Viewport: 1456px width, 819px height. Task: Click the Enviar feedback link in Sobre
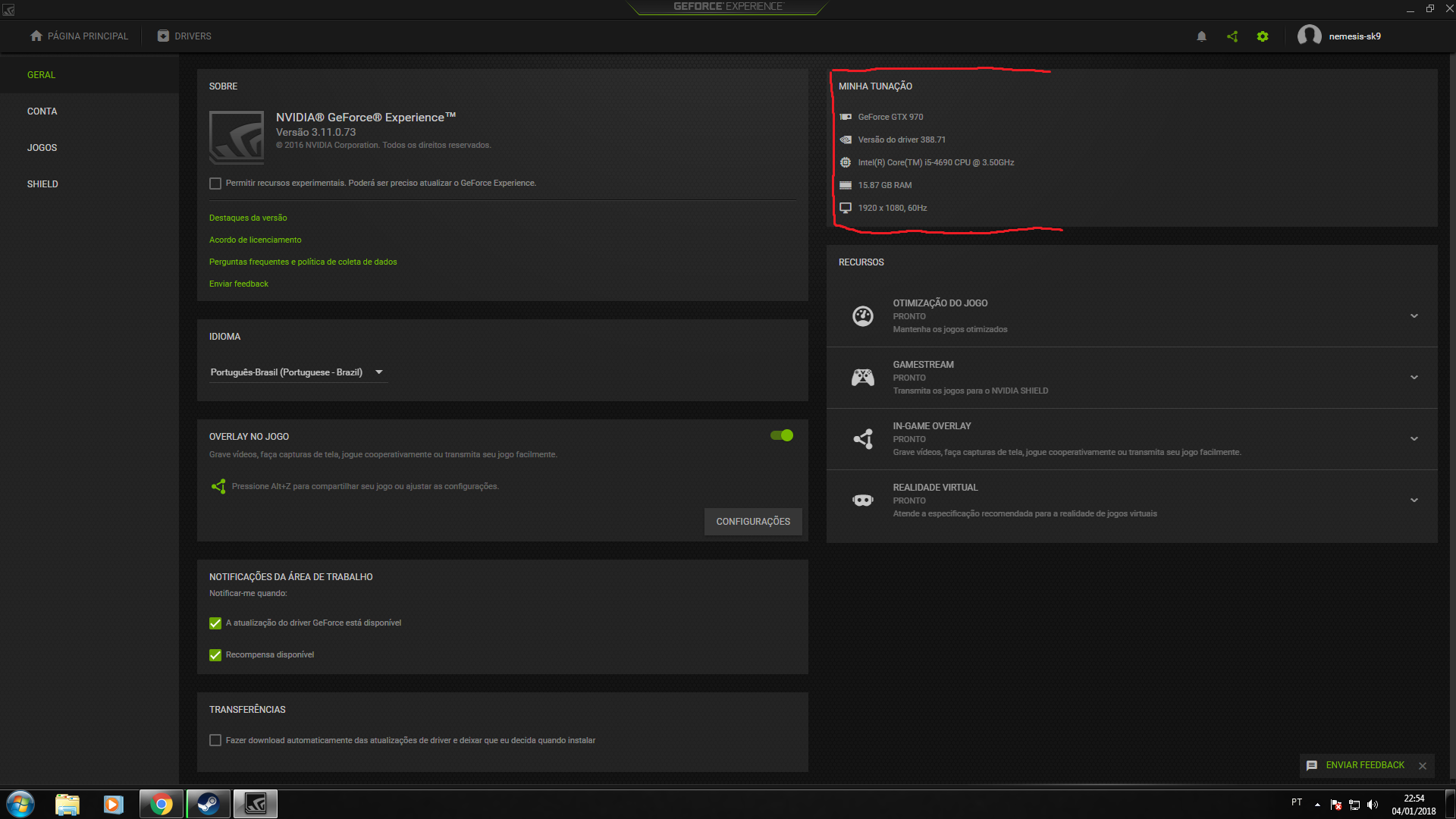239,284
